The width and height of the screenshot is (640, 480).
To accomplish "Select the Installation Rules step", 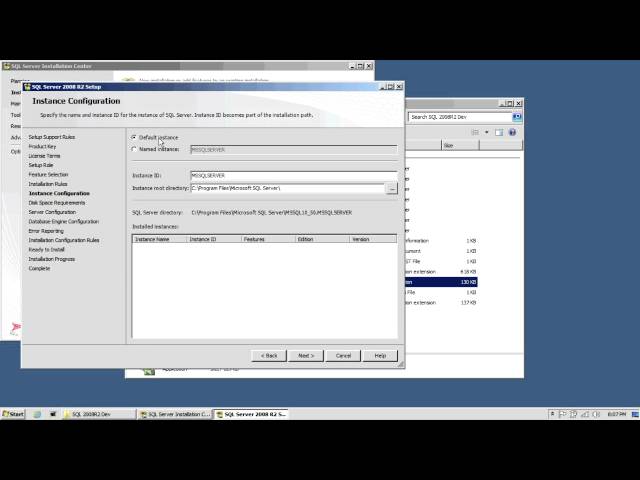I will 48,184.
